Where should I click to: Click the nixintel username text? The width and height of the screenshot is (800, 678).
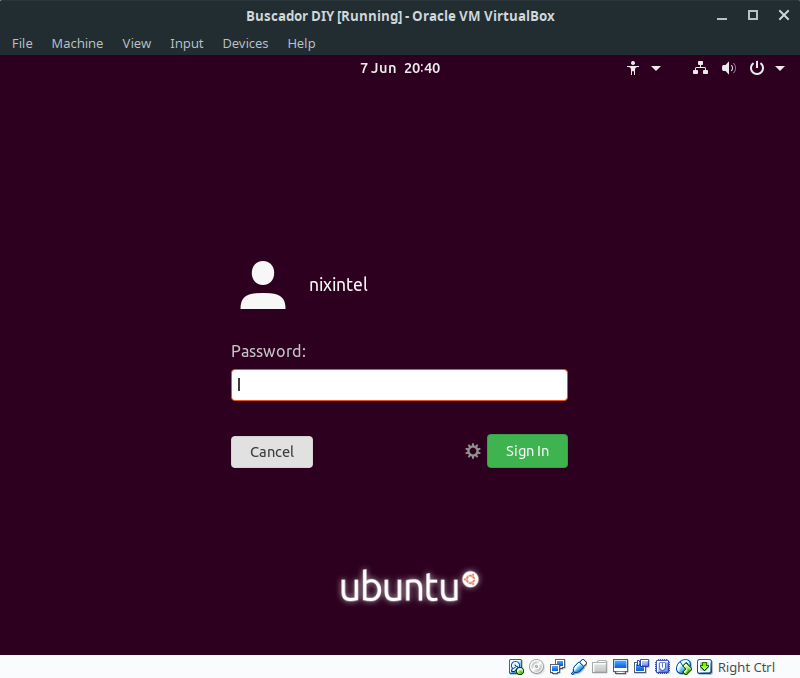tap(338, 285)
